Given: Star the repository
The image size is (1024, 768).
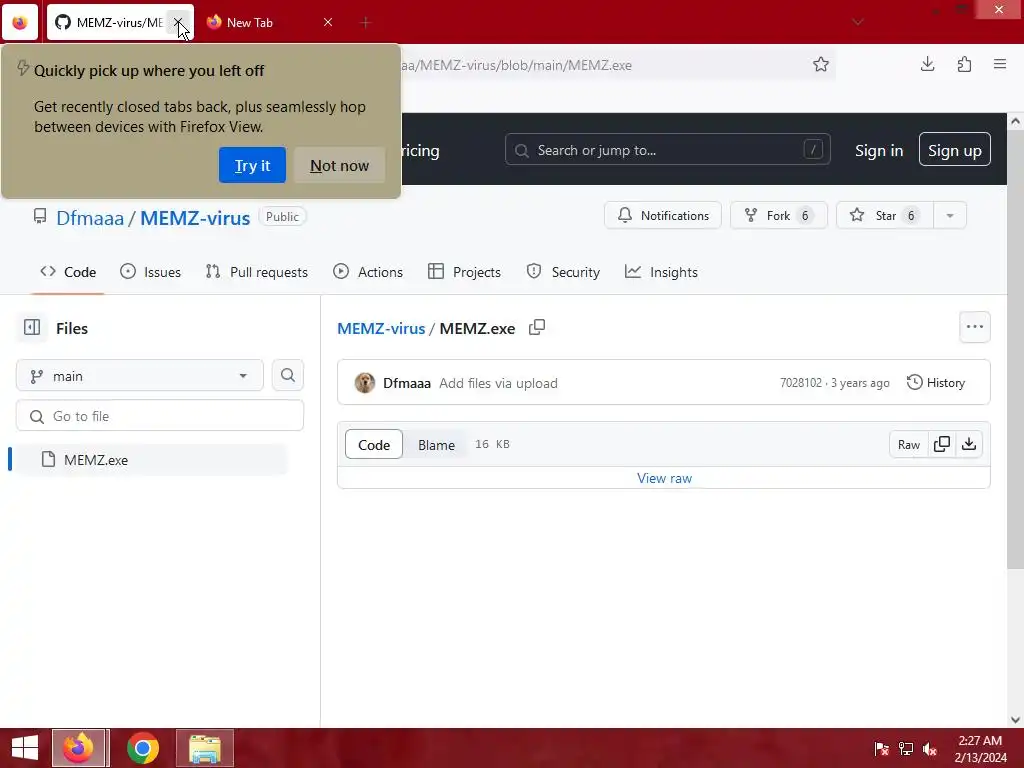Looking at the screenshot, I should [885, 216].
